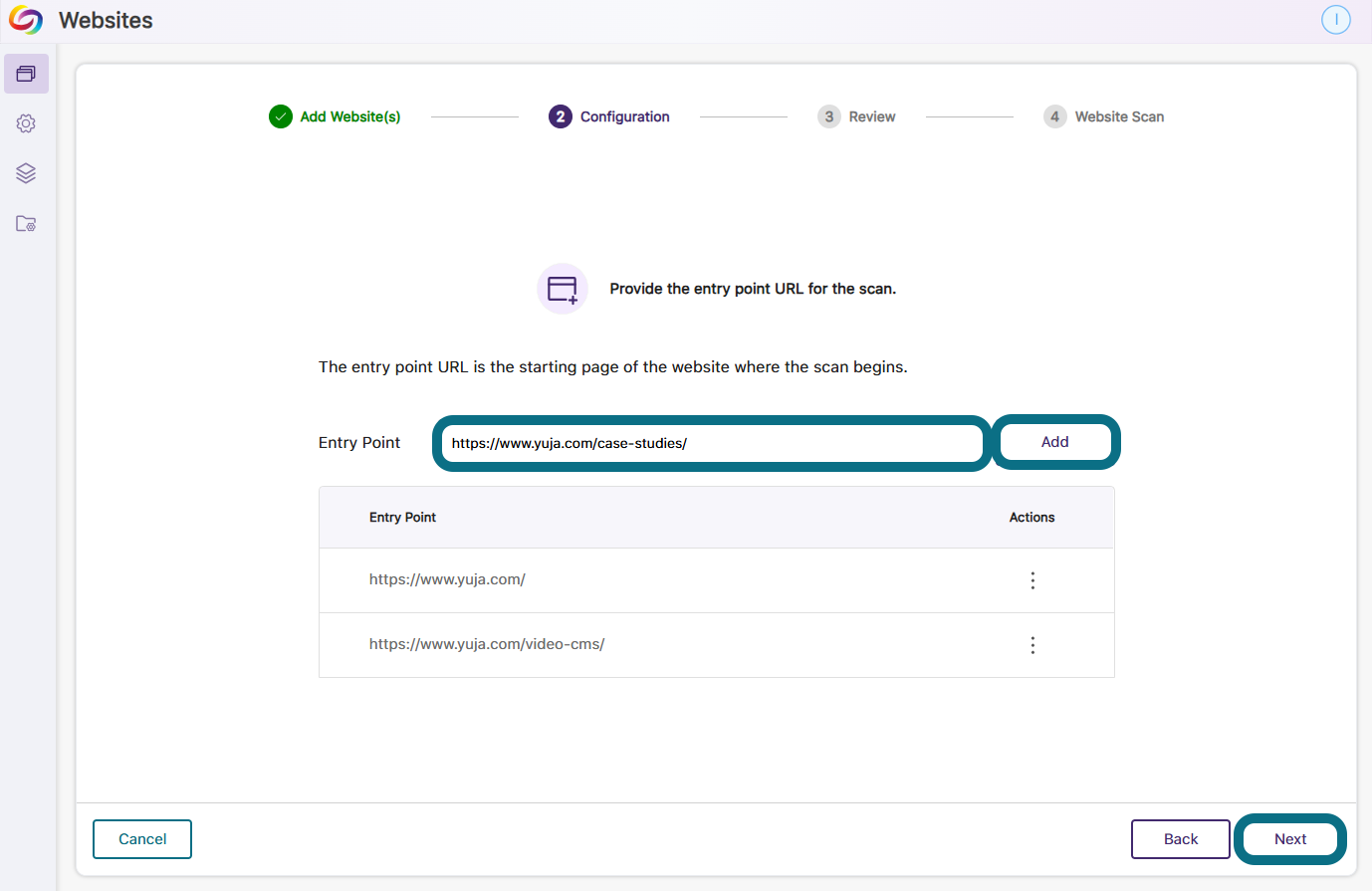Viewport: 1372px width, 891px height.
Task: Open the folder settings sidebar icon
Action: (26, 224)
